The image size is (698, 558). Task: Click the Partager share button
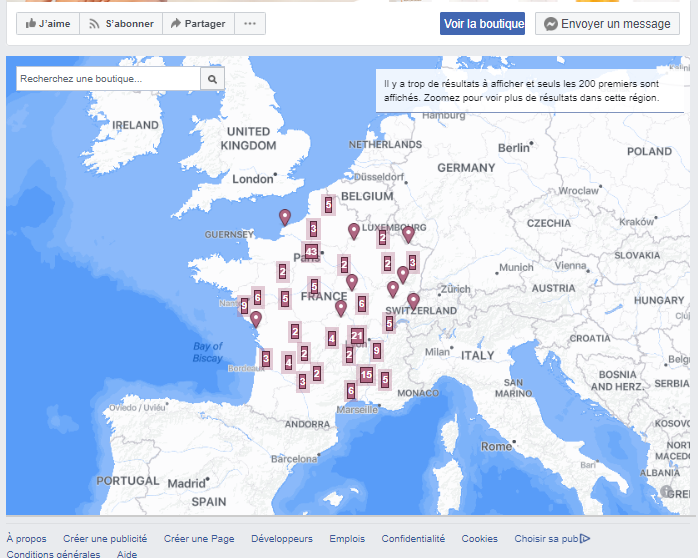(x=198, y=24)
